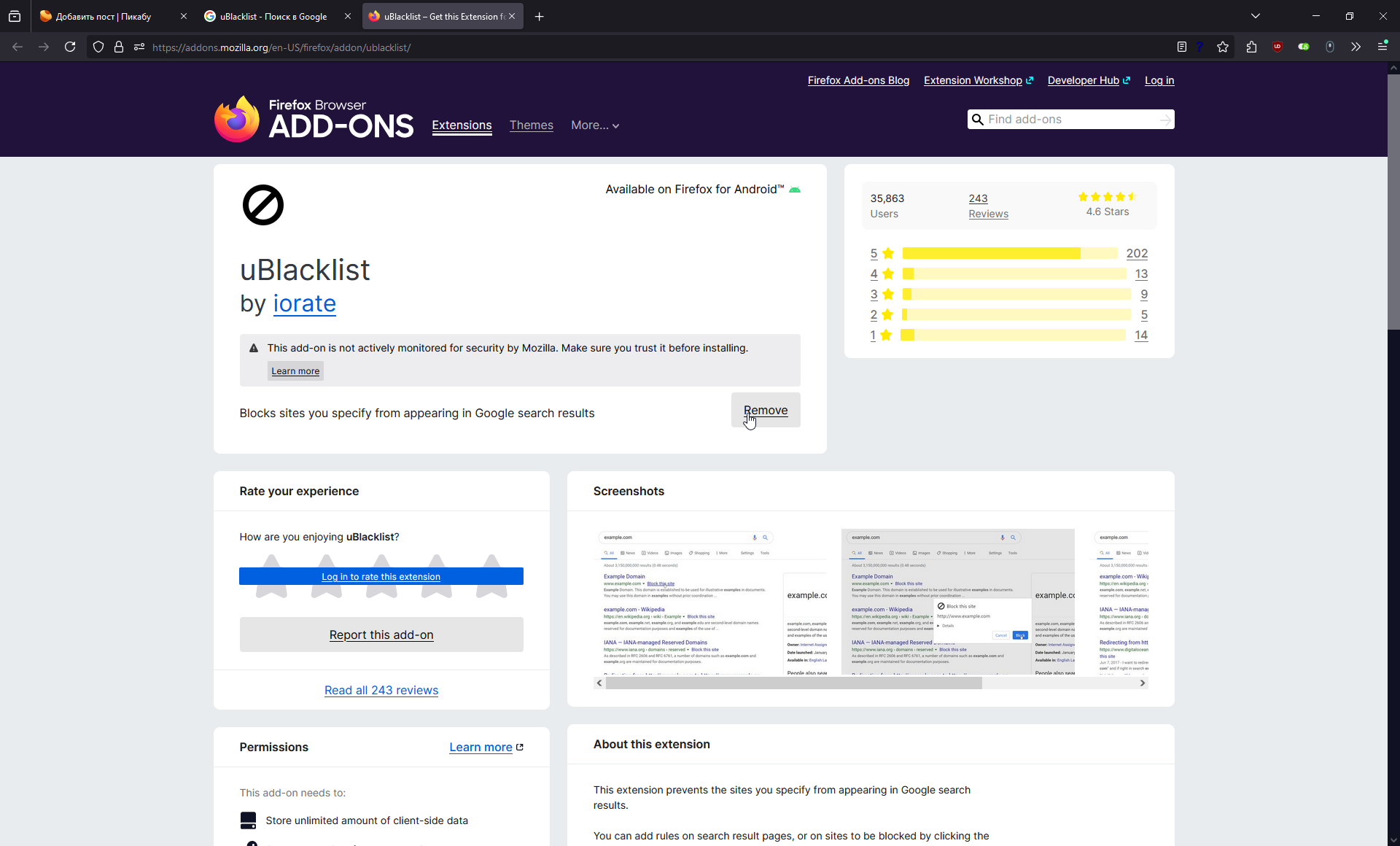Click the Log in link in header
The height and width of the screenshot is (846, 1400).
(1159, 80)
